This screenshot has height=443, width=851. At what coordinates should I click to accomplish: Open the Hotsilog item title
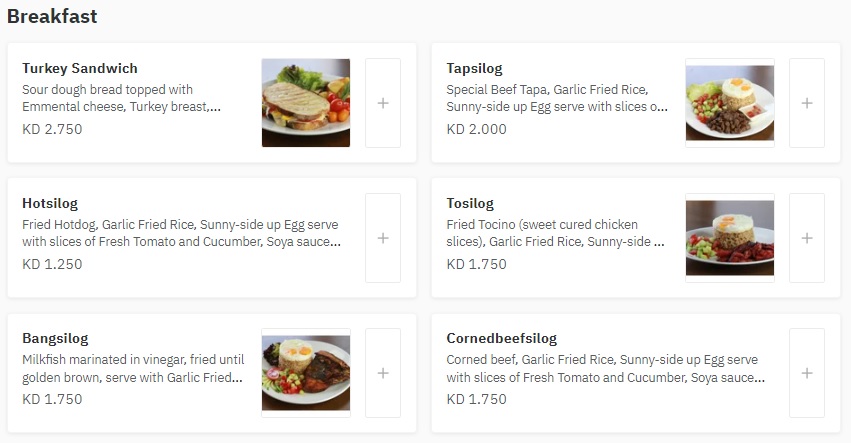[50, 204]
